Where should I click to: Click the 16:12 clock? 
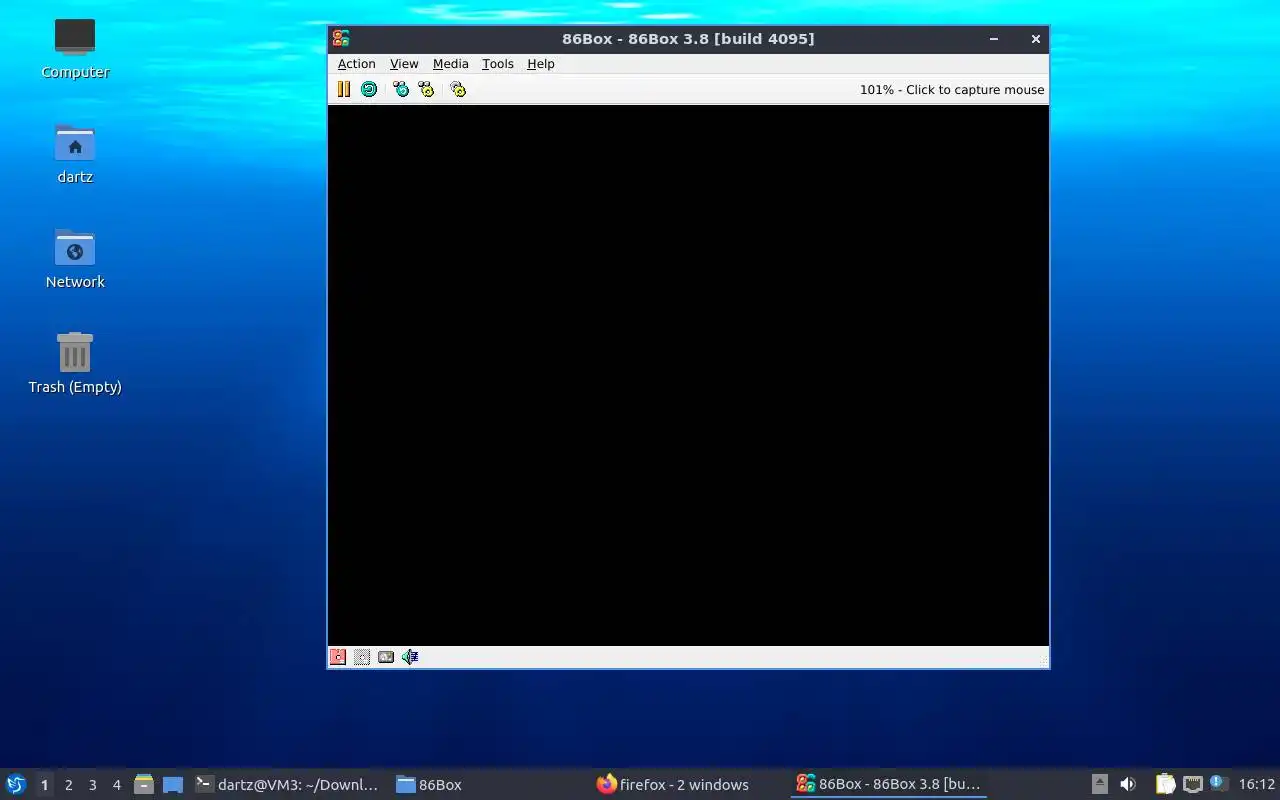point(1256,784)
